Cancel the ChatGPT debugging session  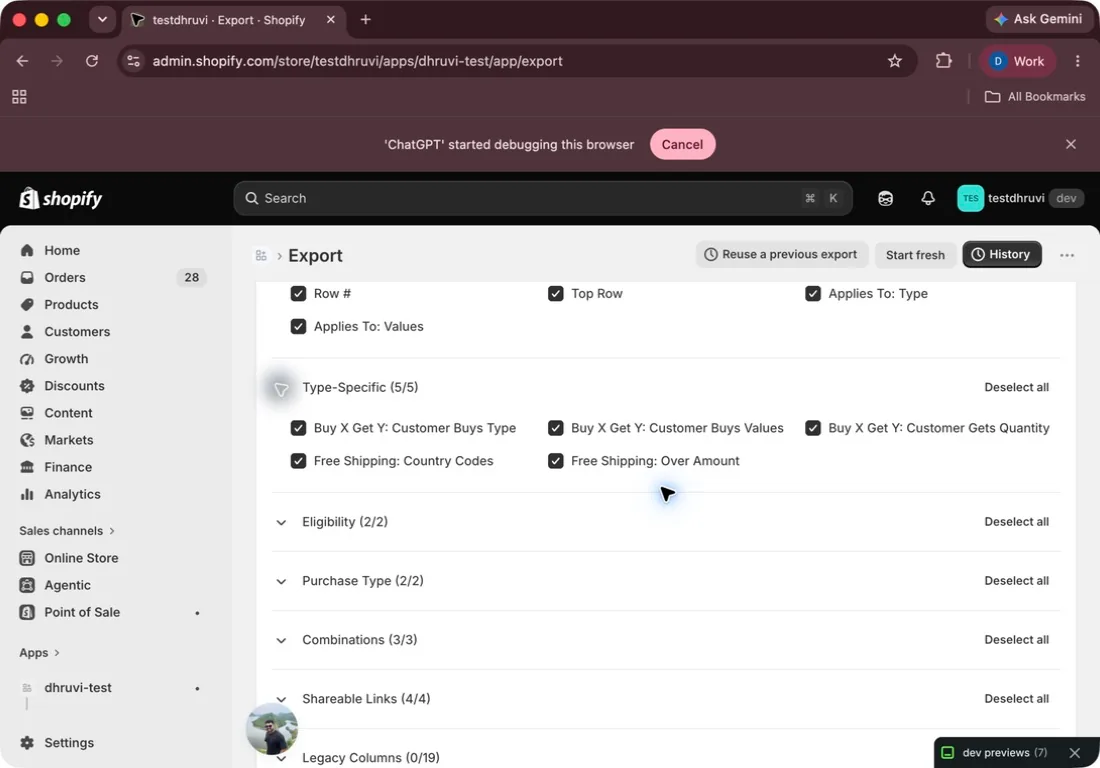[x=682, y=144]
